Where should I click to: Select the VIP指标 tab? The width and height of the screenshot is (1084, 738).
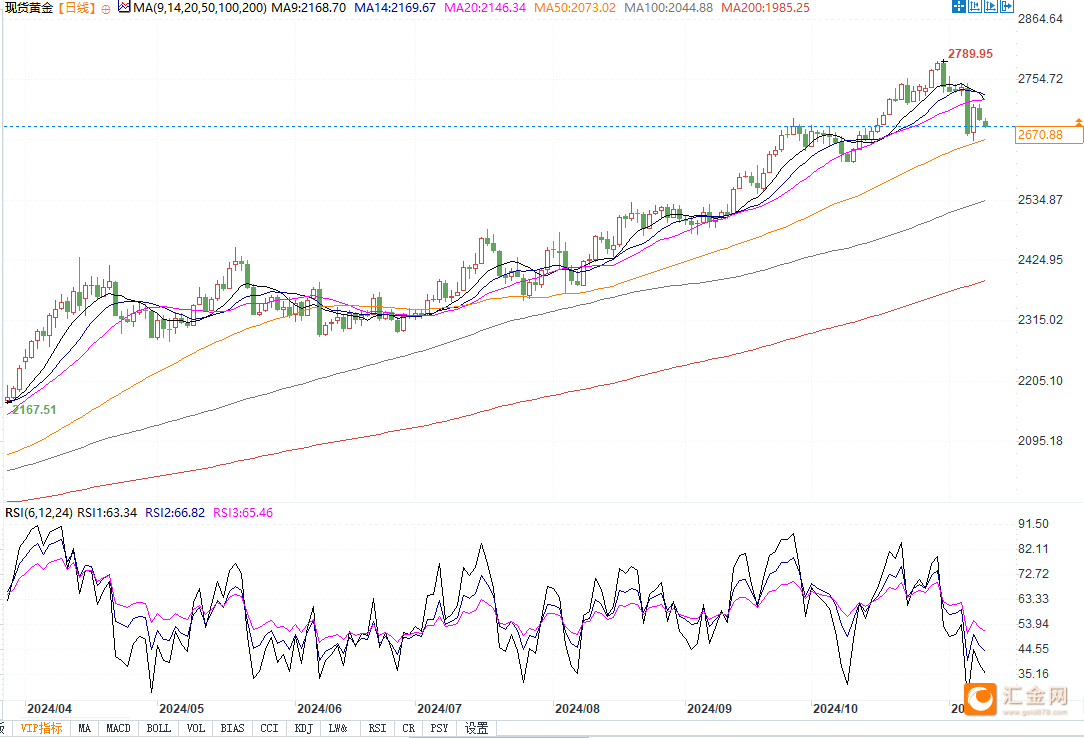(42, 729)
